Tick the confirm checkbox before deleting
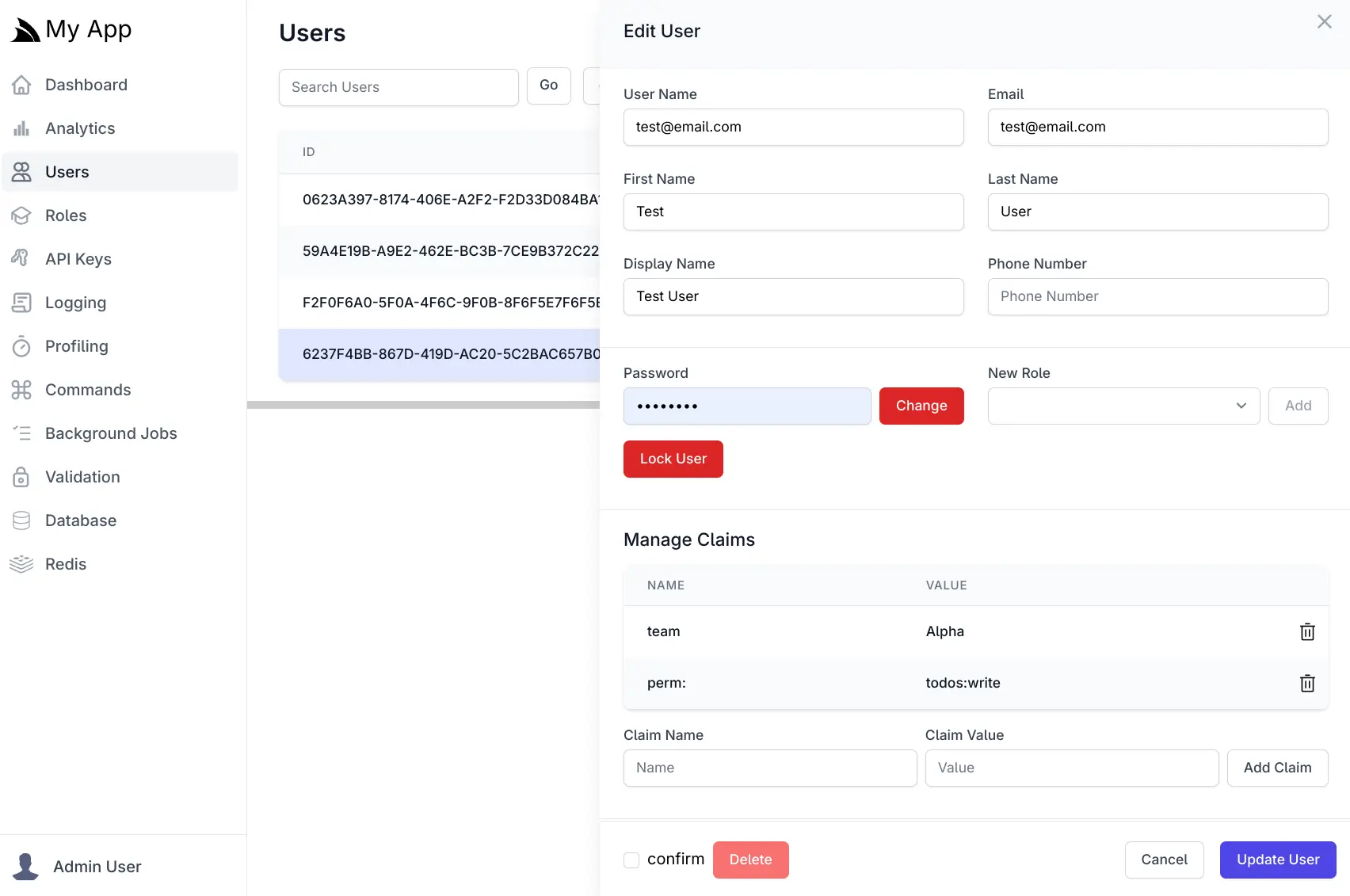Image resolution: width=1350 pixels, height=896 pixels. coord(631,860)
